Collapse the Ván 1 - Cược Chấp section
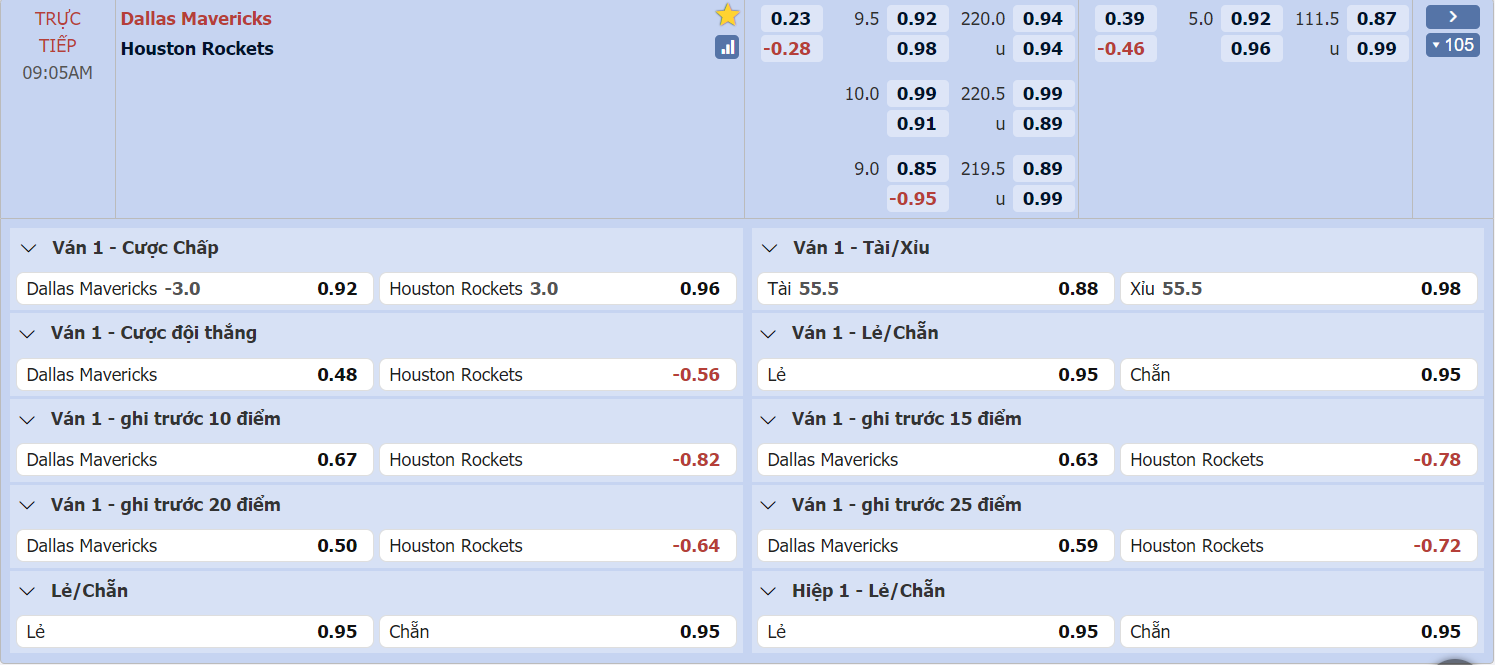This screenshot has height=665, width=1495. tap(29, 248)
